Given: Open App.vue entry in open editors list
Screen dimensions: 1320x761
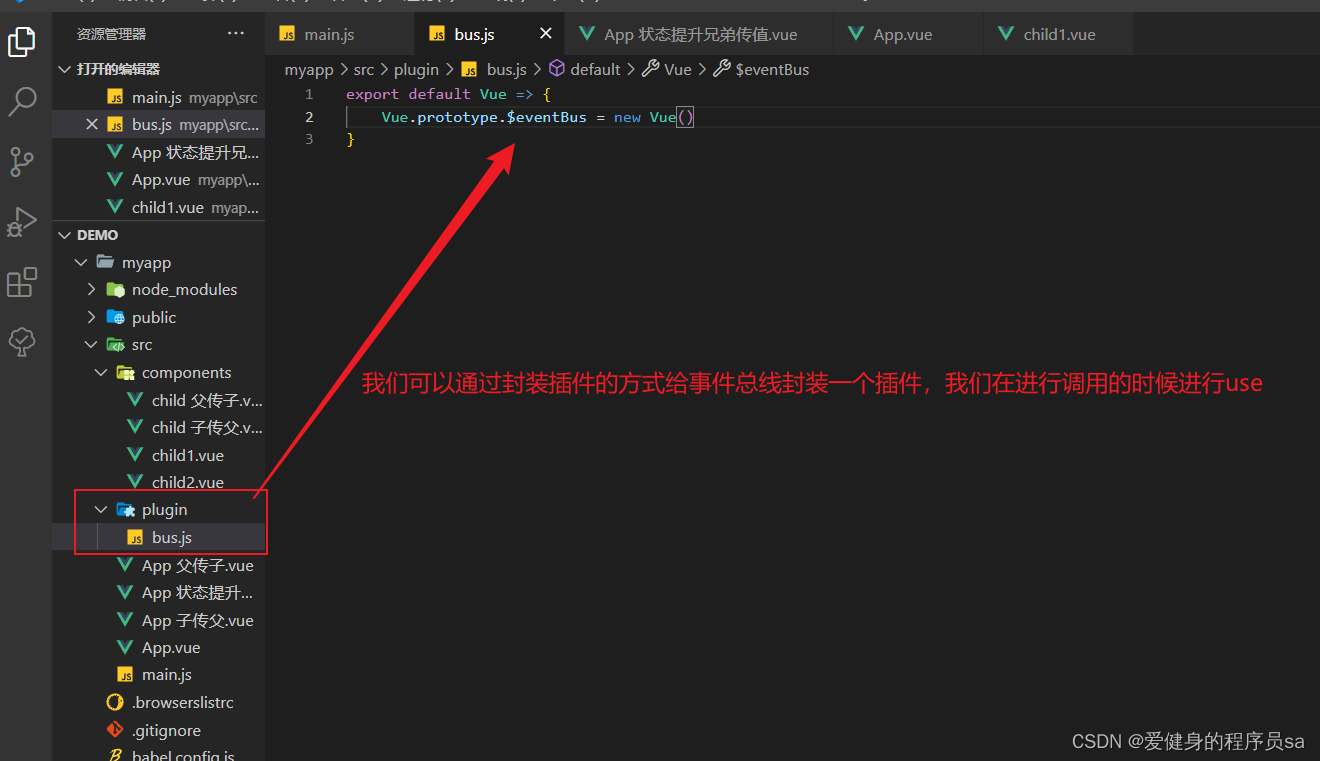Looking at the screenshot, I should tap(158, 180).
